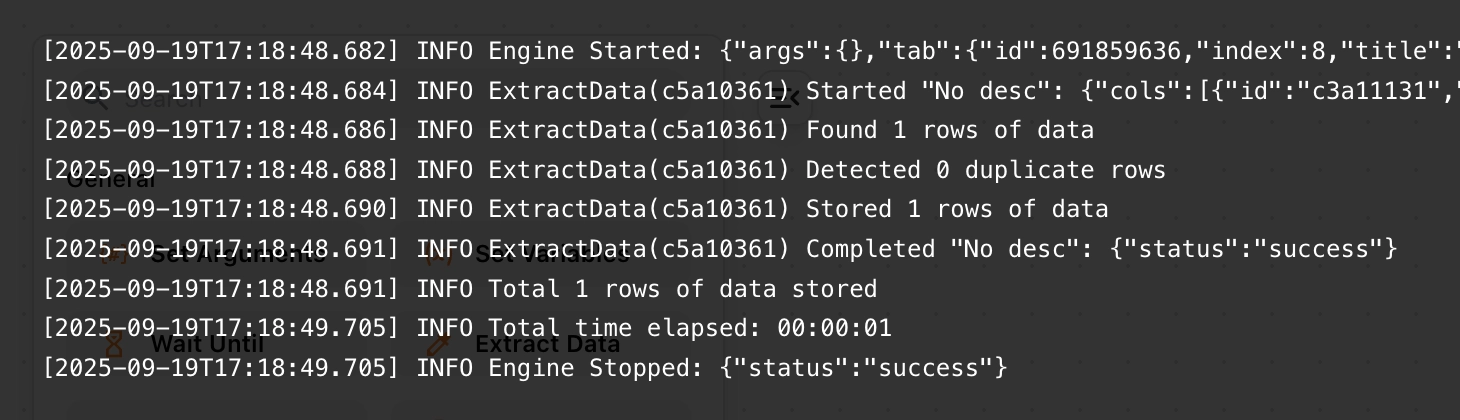Select the Extract Data pencil icon
The height and width of the screenshot is (420, 1460).
tap(438, 345)
